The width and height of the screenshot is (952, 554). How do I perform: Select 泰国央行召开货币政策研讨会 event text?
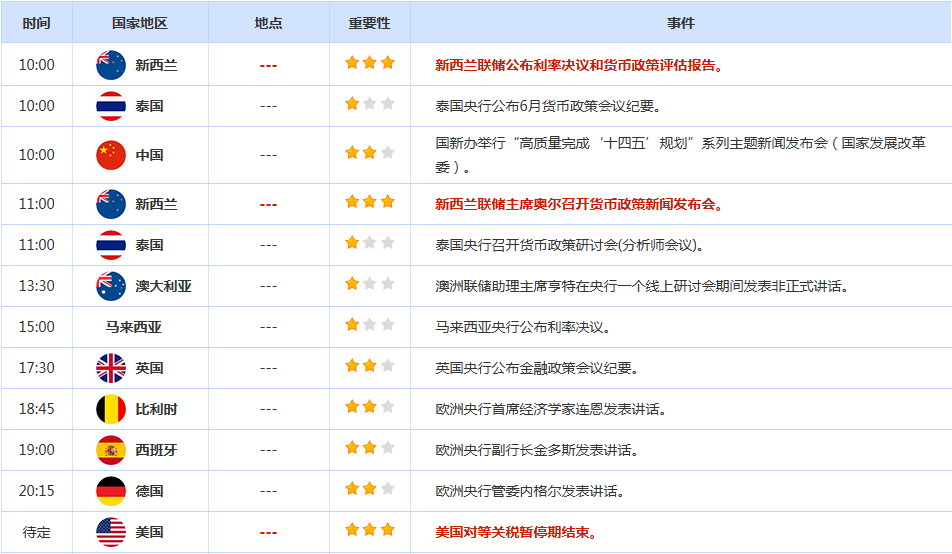tap(570, 245)
